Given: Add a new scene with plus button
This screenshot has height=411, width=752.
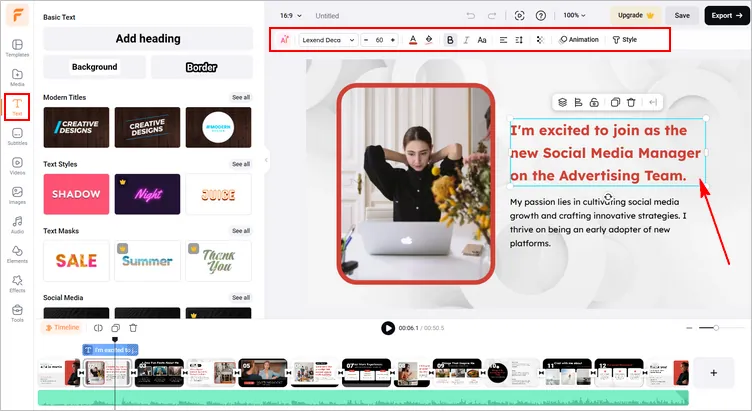Looking at the screenshot, I should tap(714, 373).
